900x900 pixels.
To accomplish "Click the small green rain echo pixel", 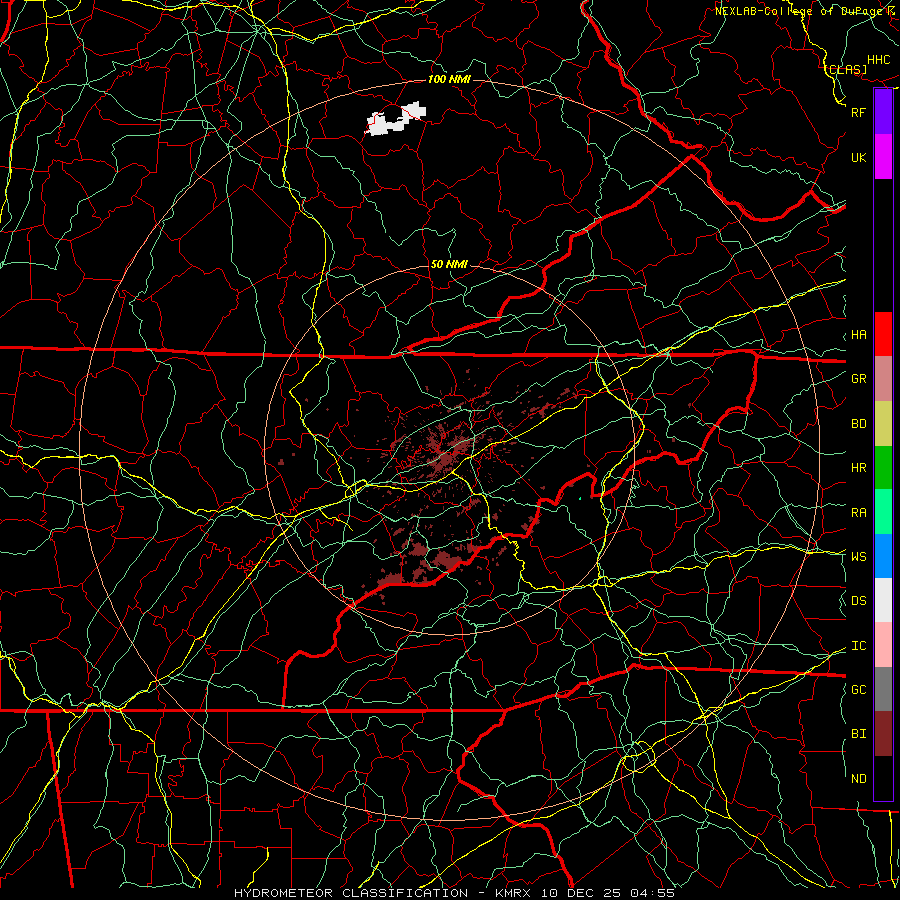I will [x=580, y=498].
